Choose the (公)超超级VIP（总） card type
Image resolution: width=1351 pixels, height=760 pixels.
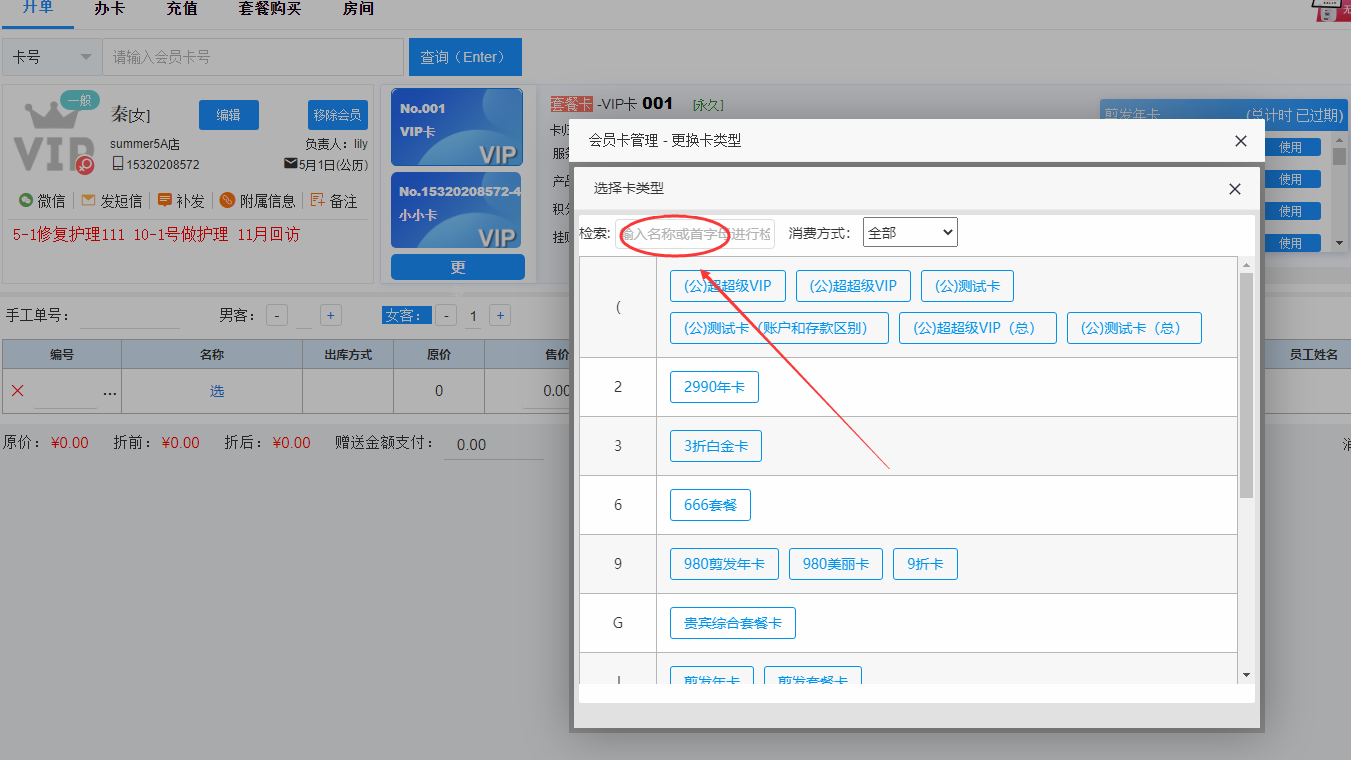978,328
